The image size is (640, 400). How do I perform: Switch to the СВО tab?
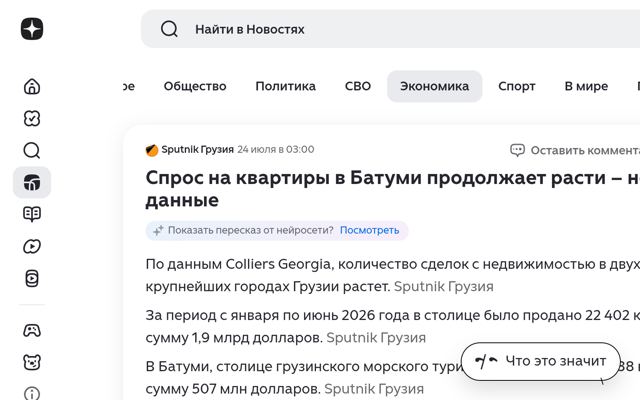point(358,86)
